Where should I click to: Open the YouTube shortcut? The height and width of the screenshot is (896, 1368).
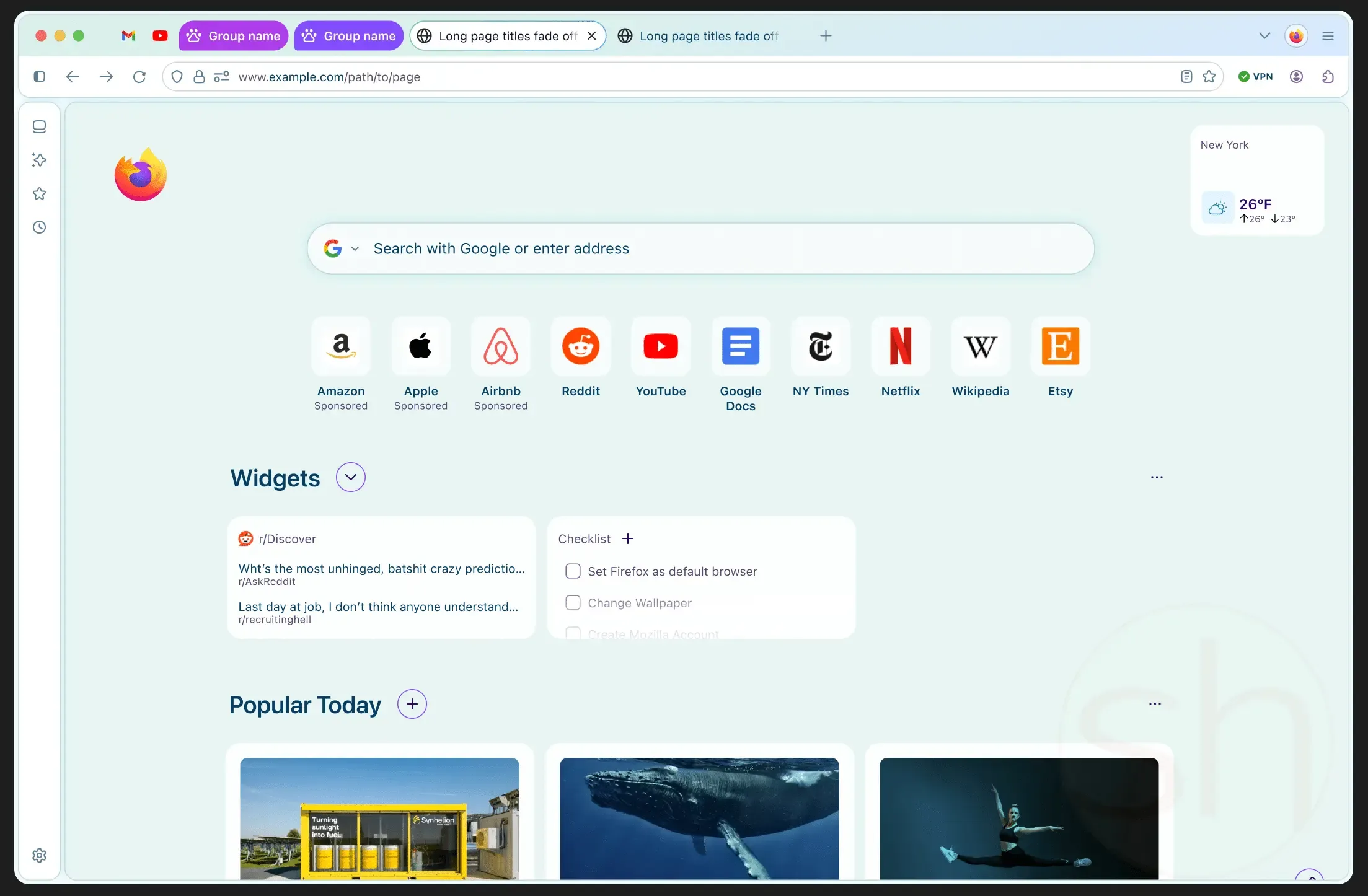tap(660, 347)
